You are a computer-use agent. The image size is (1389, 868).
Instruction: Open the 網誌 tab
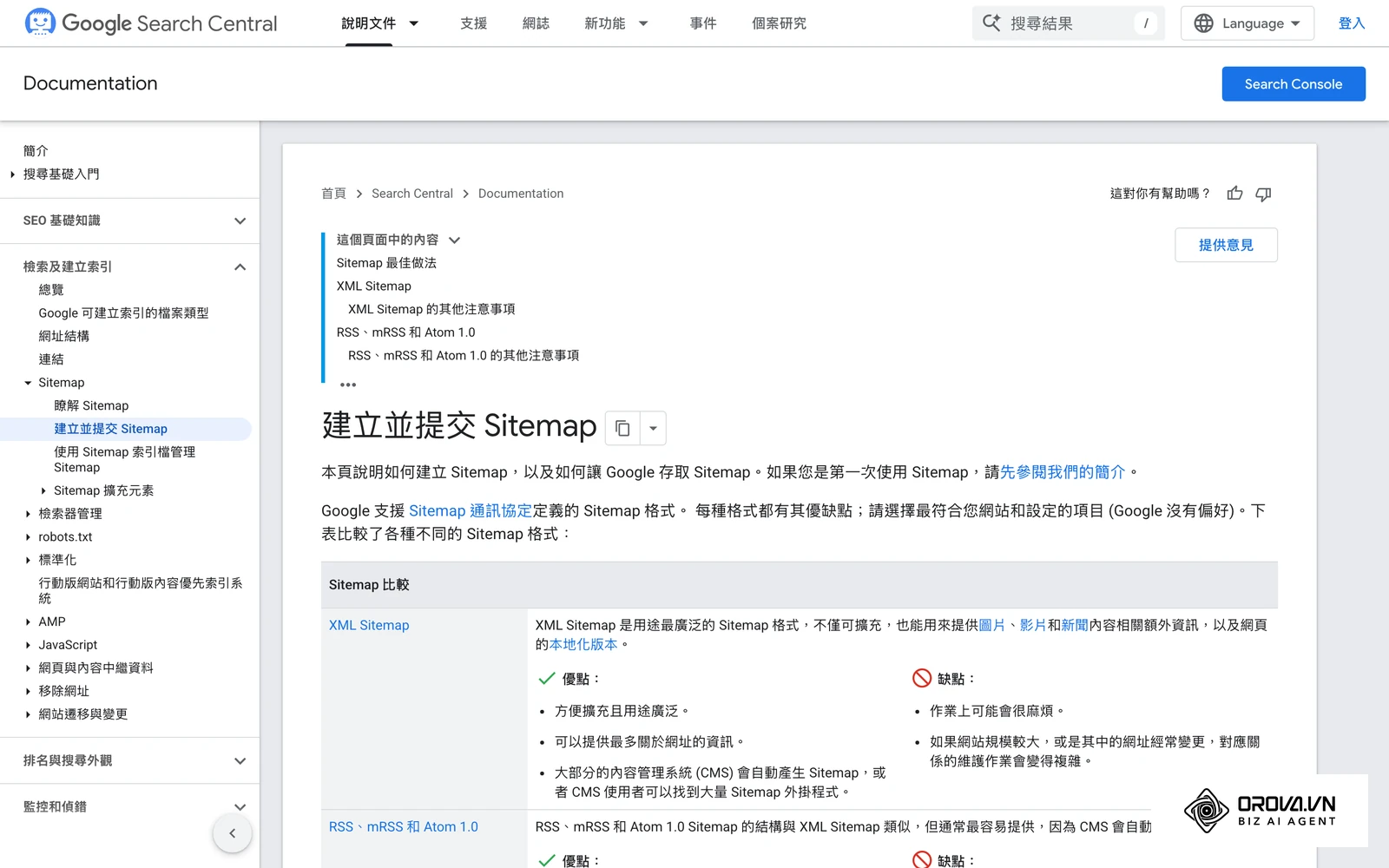point(536,23)
